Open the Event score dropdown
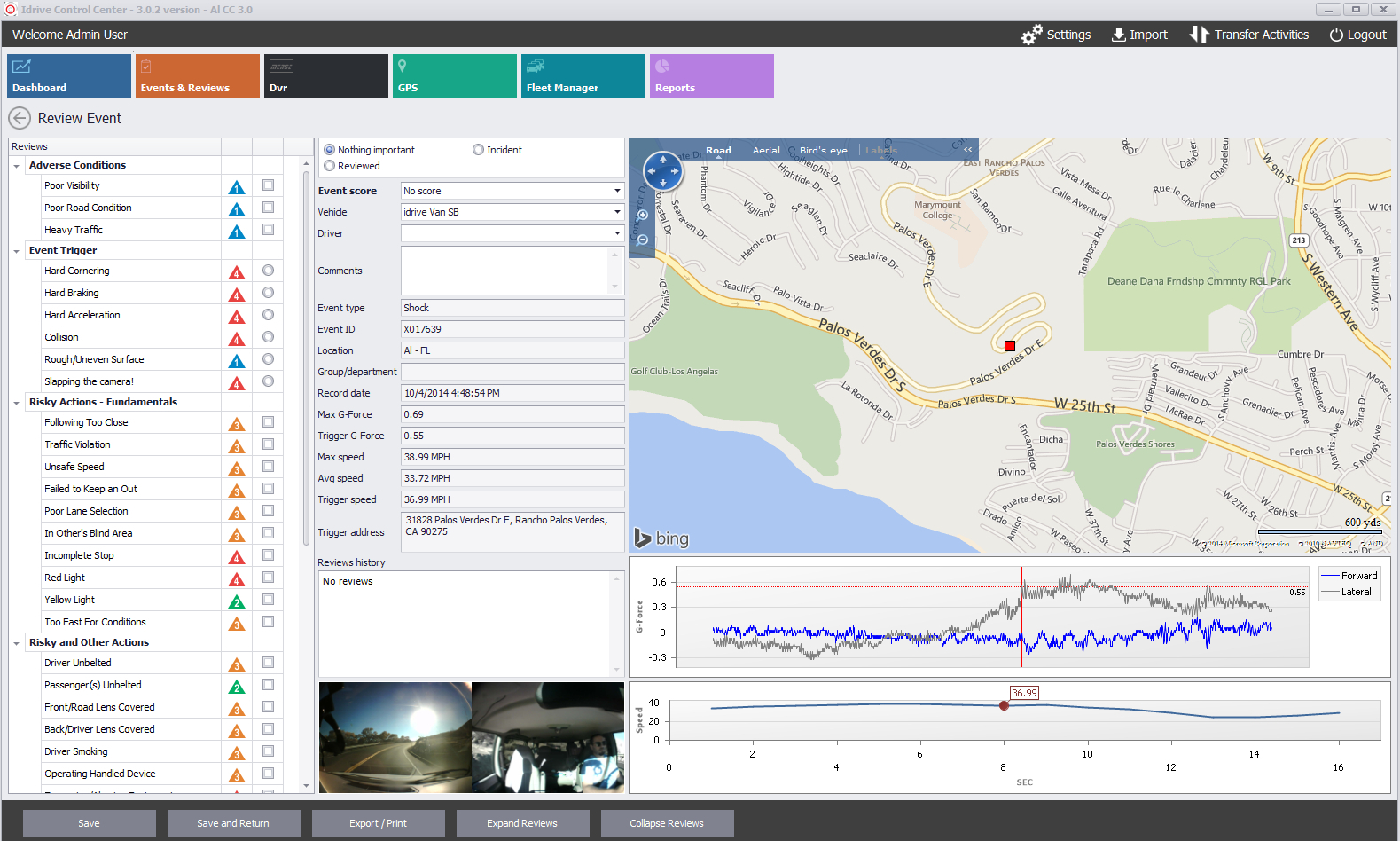The image size is (1400, 841). [x=617, y=191]
